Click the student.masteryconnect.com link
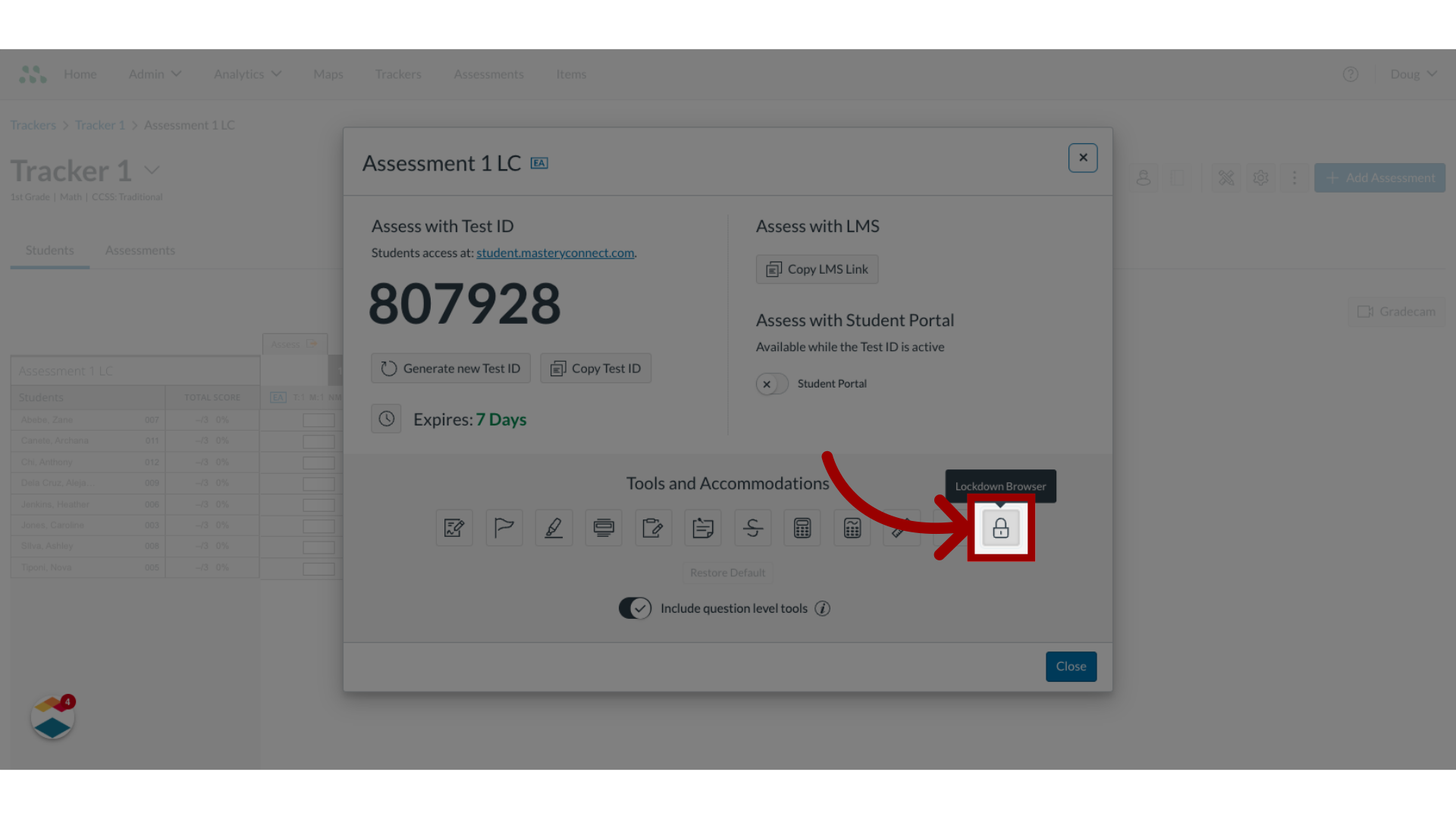The image size is (1456, 819). coord(554,252)
